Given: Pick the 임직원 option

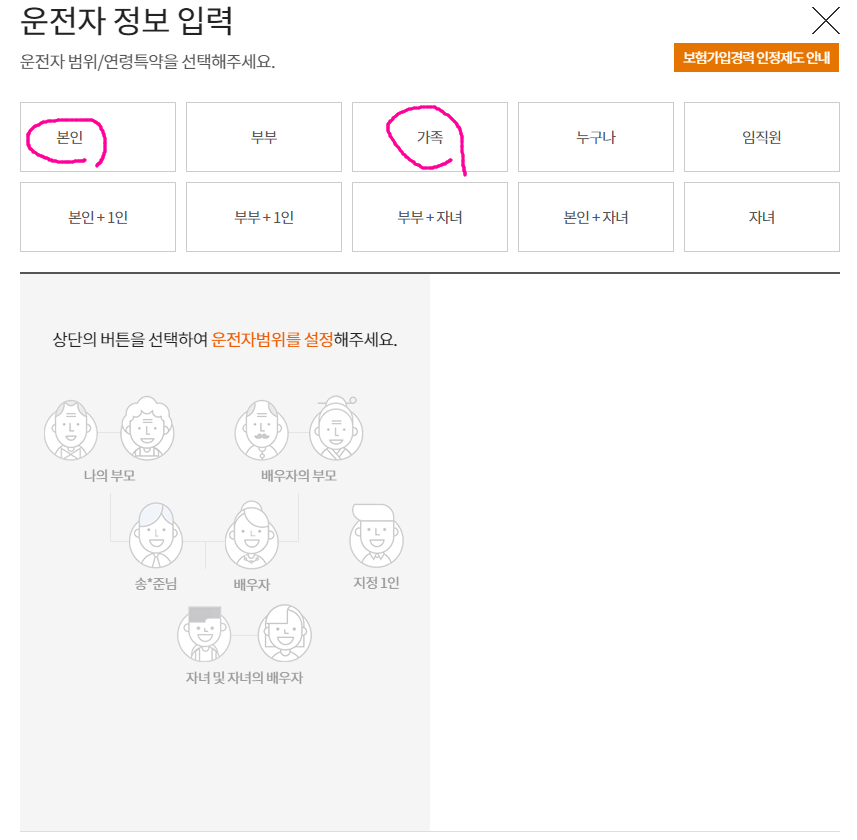Looking at the screenshot, I should coord(761,137).
